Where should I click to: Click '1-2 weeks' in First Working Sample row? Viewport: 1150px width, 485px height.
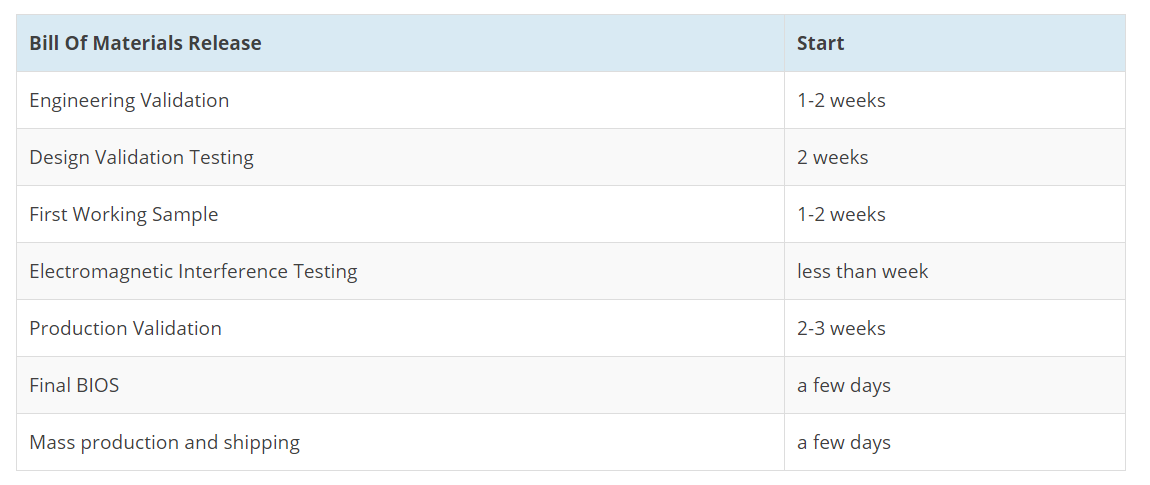pos(954,214)
